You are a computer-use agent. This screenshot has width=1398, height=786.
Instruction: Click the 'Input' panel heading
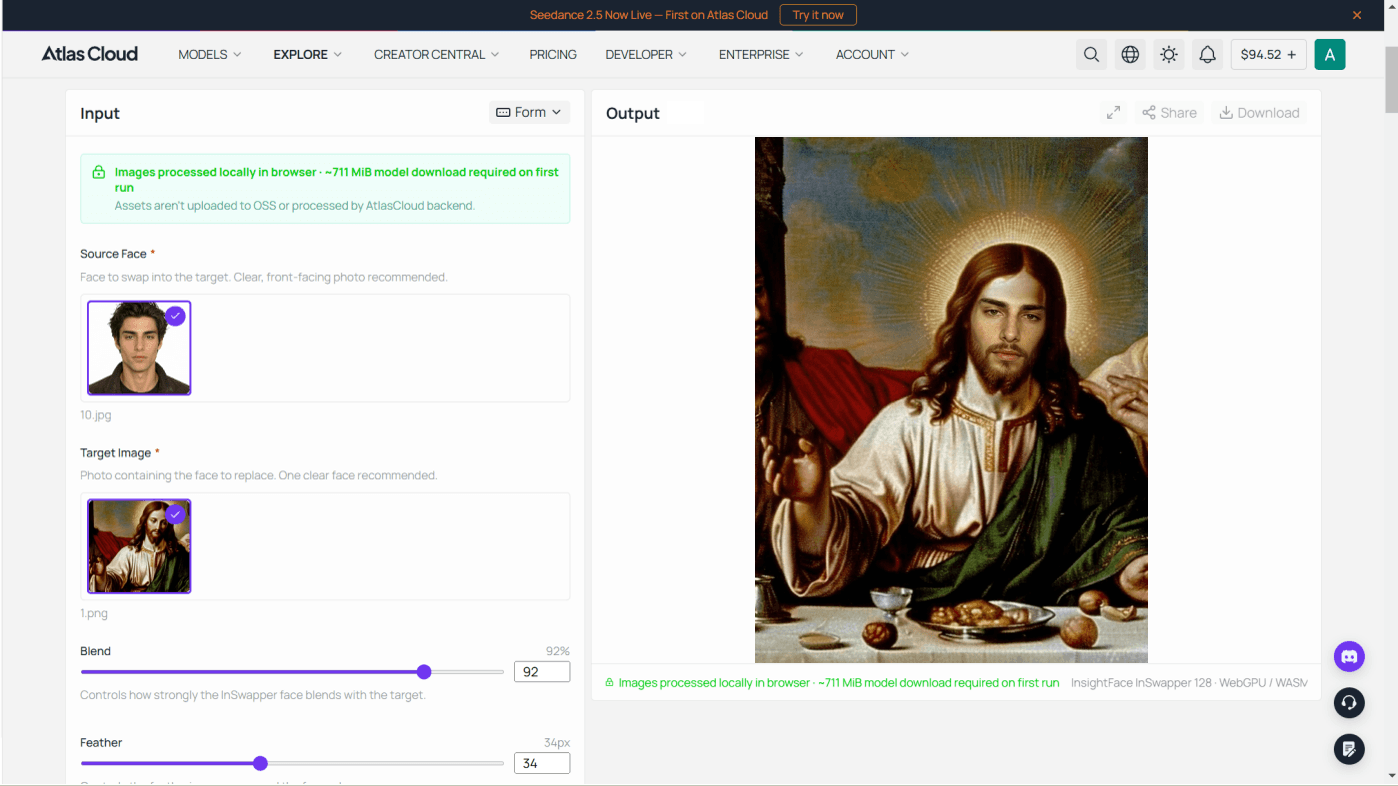100,113
